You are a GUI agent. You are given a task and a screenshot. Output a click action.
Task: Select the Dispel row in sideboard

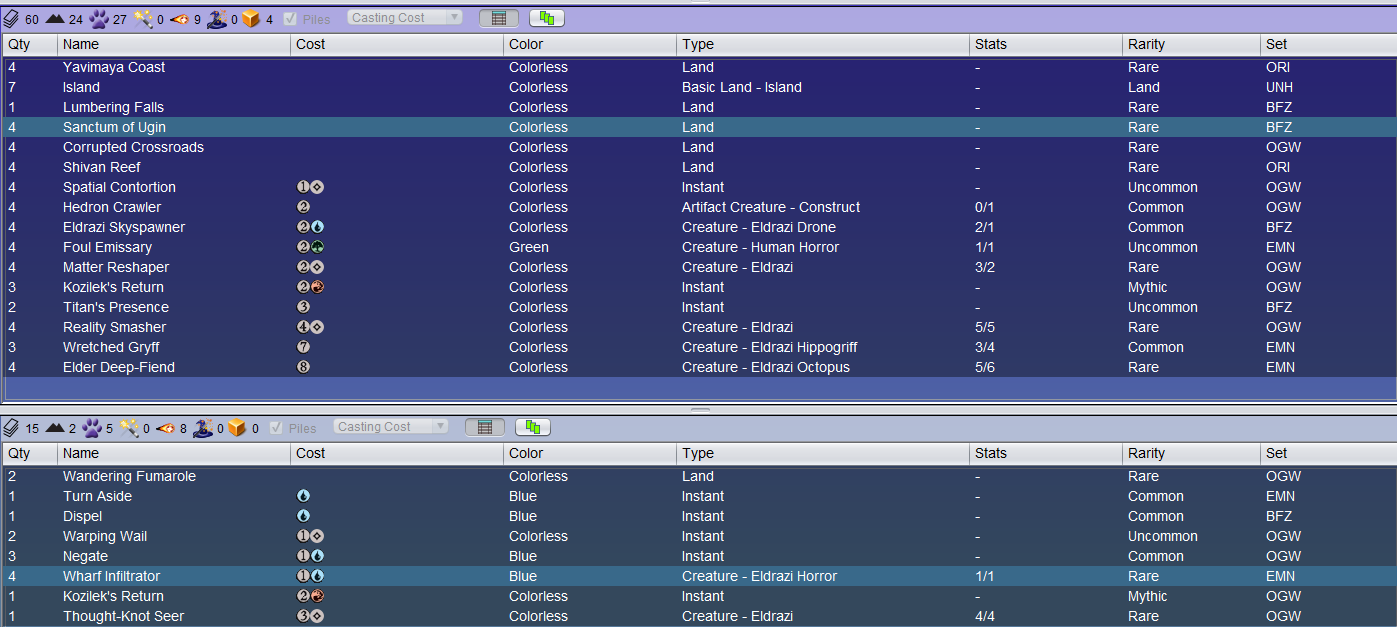click(x=698, y=516)
